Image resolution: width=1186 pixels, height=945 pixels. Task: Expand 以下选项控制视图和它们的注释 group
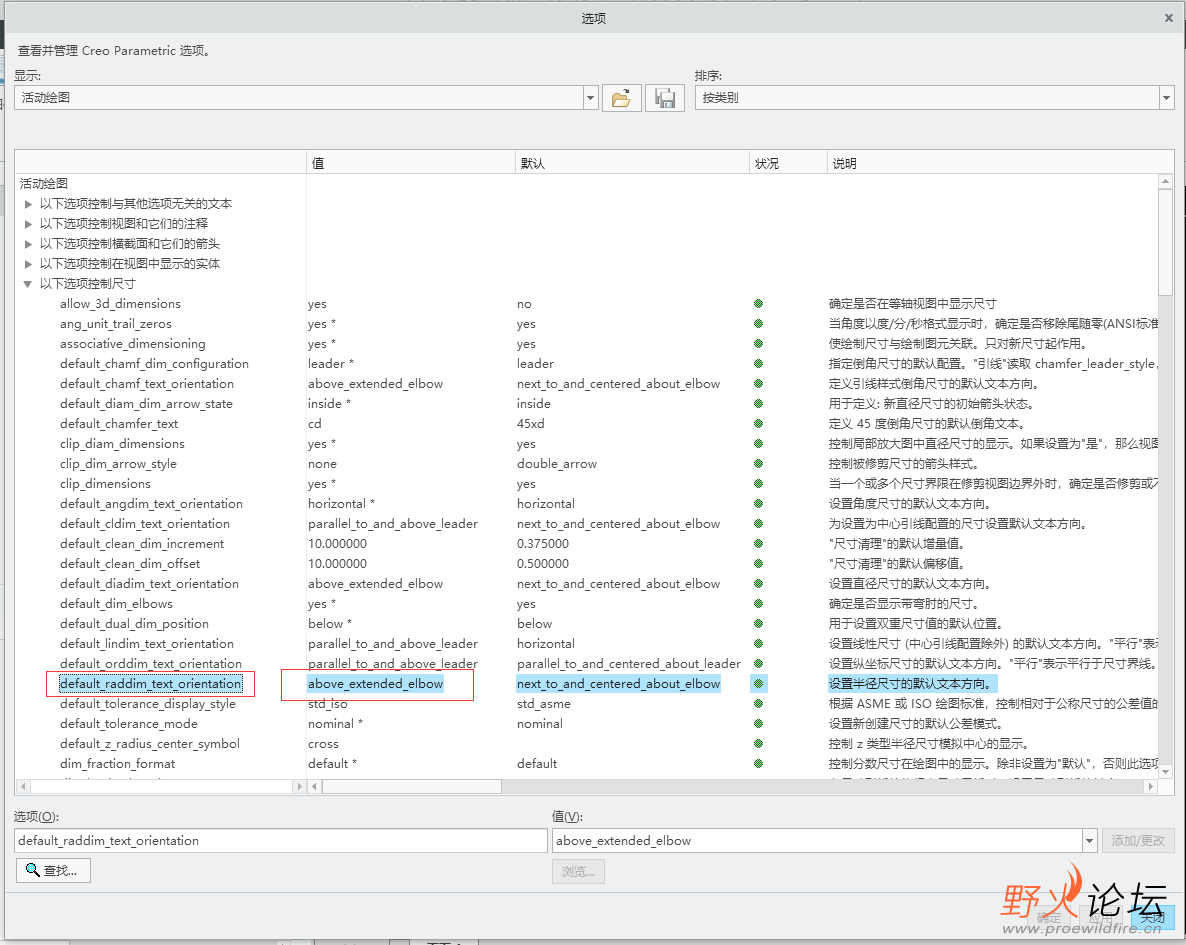point(28,224)
